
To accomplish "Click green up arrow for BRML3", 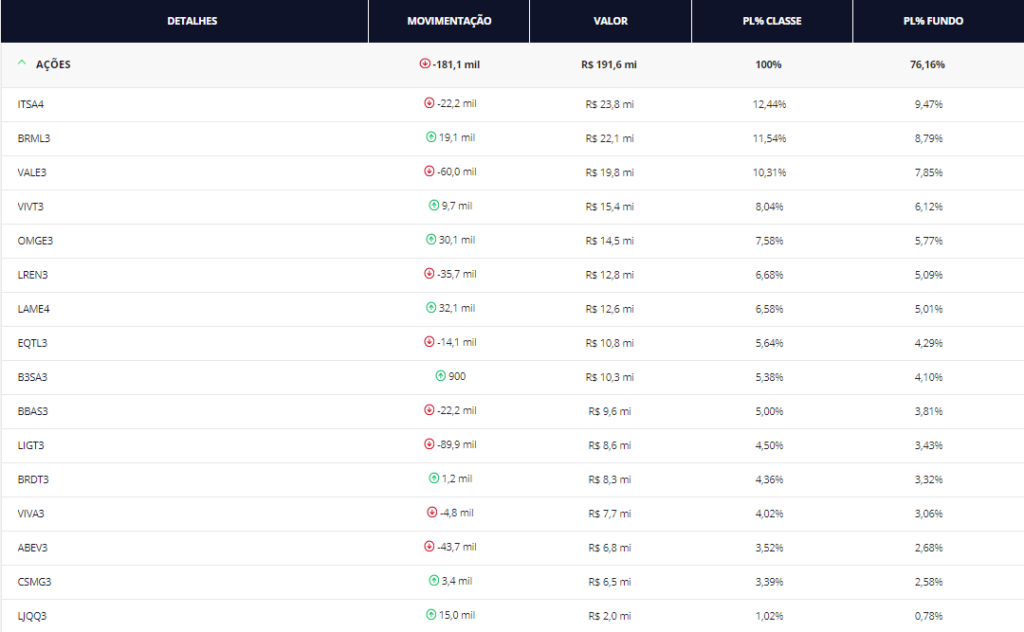I will [x=431, y=137].
